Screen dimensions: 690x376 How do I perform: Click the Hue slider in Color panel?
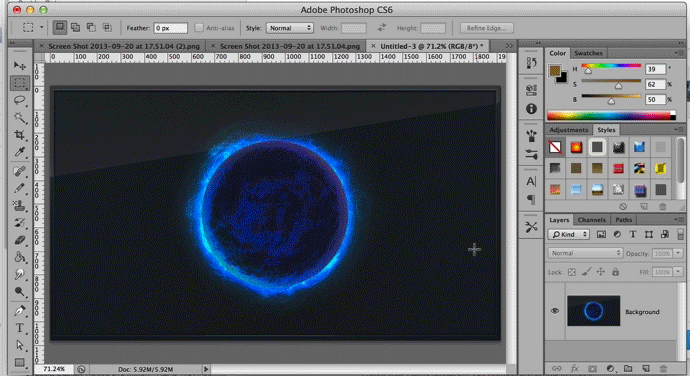coord(611,66)
